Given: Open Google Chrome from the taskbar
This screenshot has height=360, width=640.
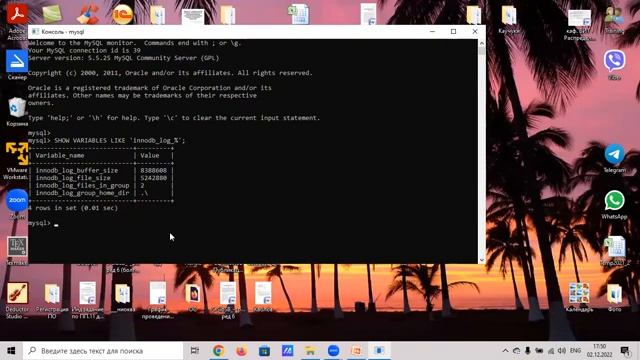Looking at the screenshot, I should pyautogui.click(x=218, y=351).
